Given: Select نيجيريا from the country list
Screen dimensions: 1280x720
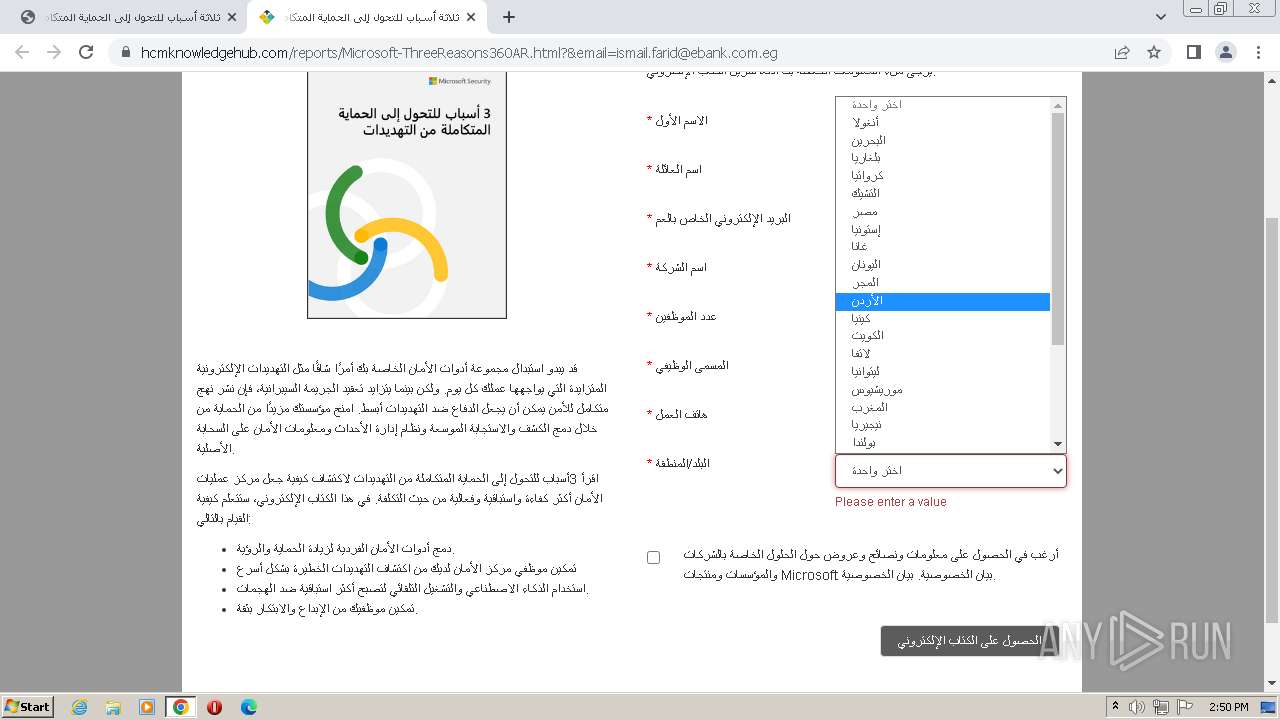Looking at the screenshot, I should point(943,425).
